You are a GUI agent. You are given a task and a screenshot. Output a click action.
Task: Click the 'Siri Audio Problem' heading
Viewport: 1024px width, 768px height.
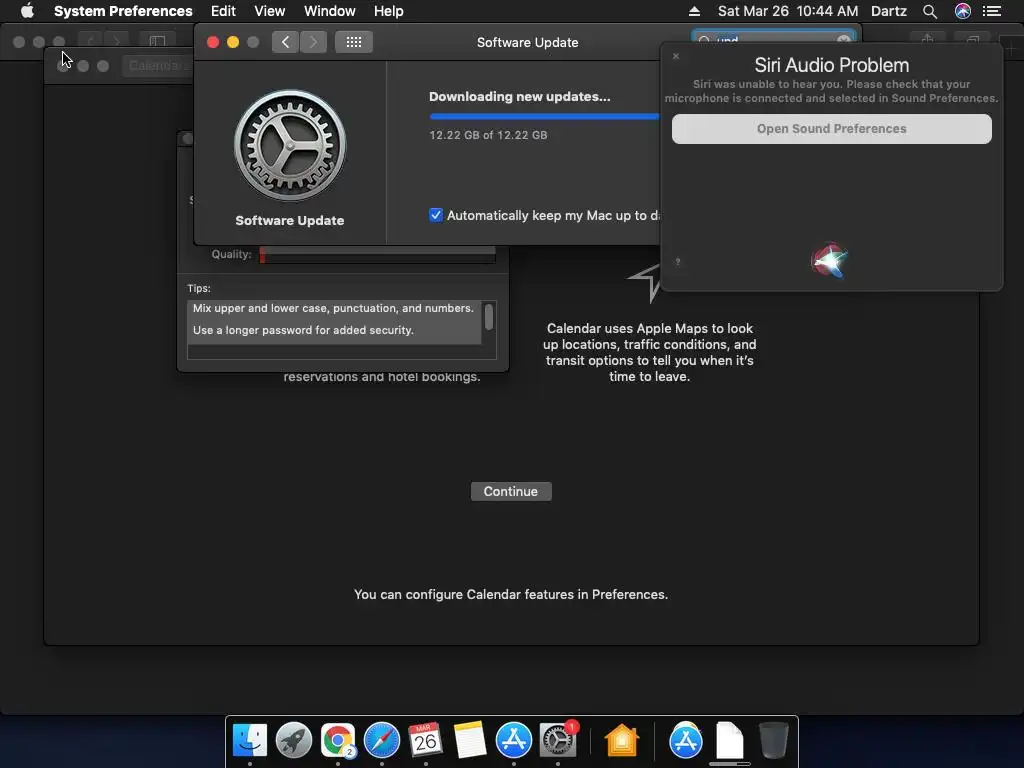(x=831, y=65)
